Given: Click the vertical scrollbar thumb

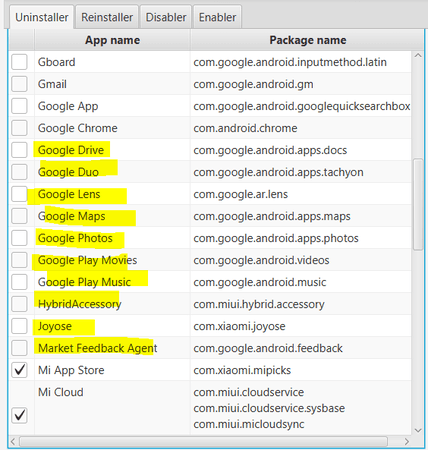Looking at the screenshot, I should 418,204.
